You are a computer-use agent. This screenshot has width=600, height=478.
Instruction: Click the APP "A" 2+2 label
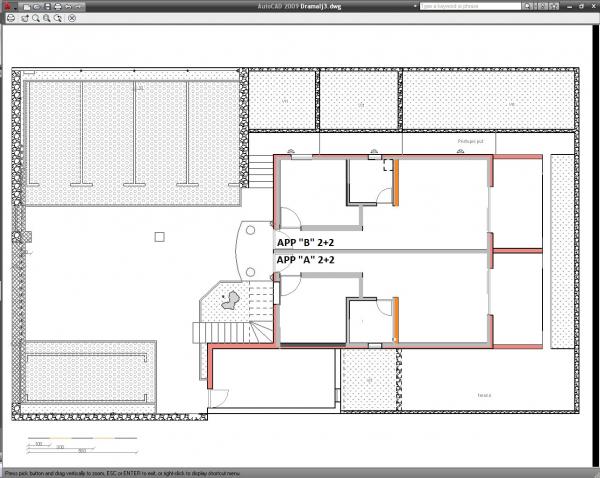coord(305,260)
